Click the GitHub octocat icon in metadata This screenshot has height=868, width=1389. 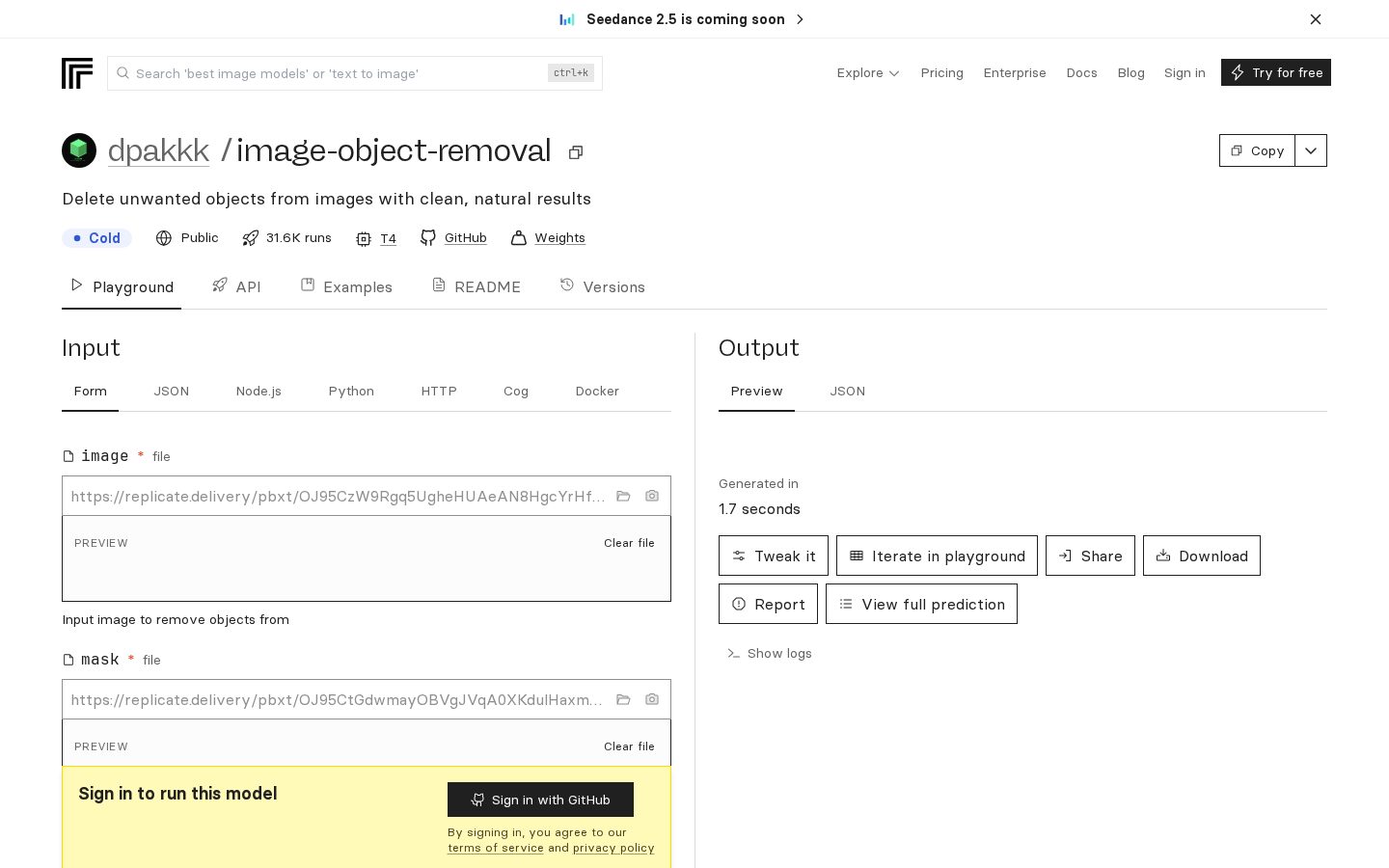428,238
